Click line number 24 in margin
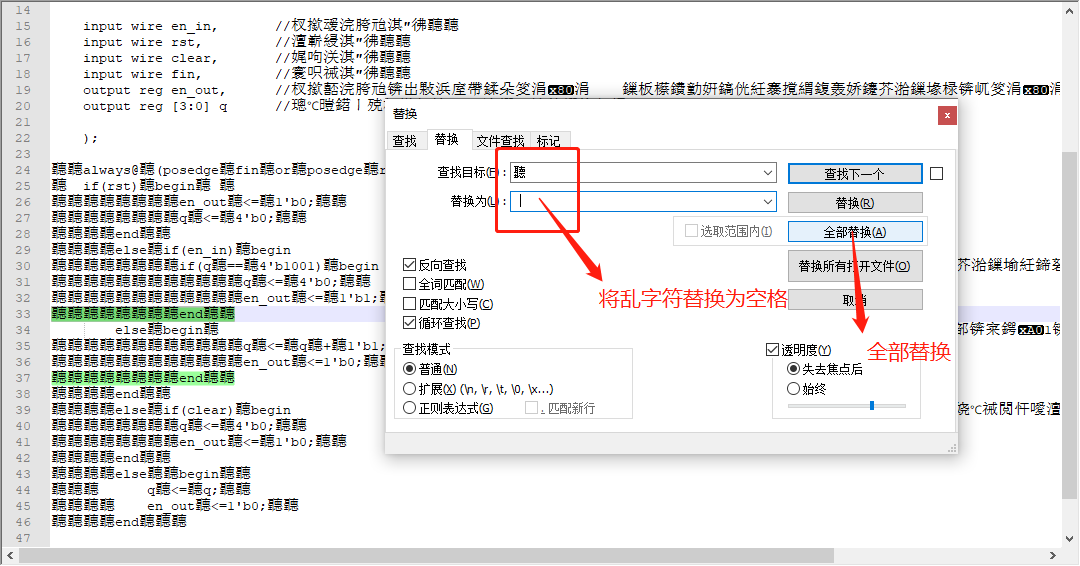1080x566 pixels. [x=23, y=170]
